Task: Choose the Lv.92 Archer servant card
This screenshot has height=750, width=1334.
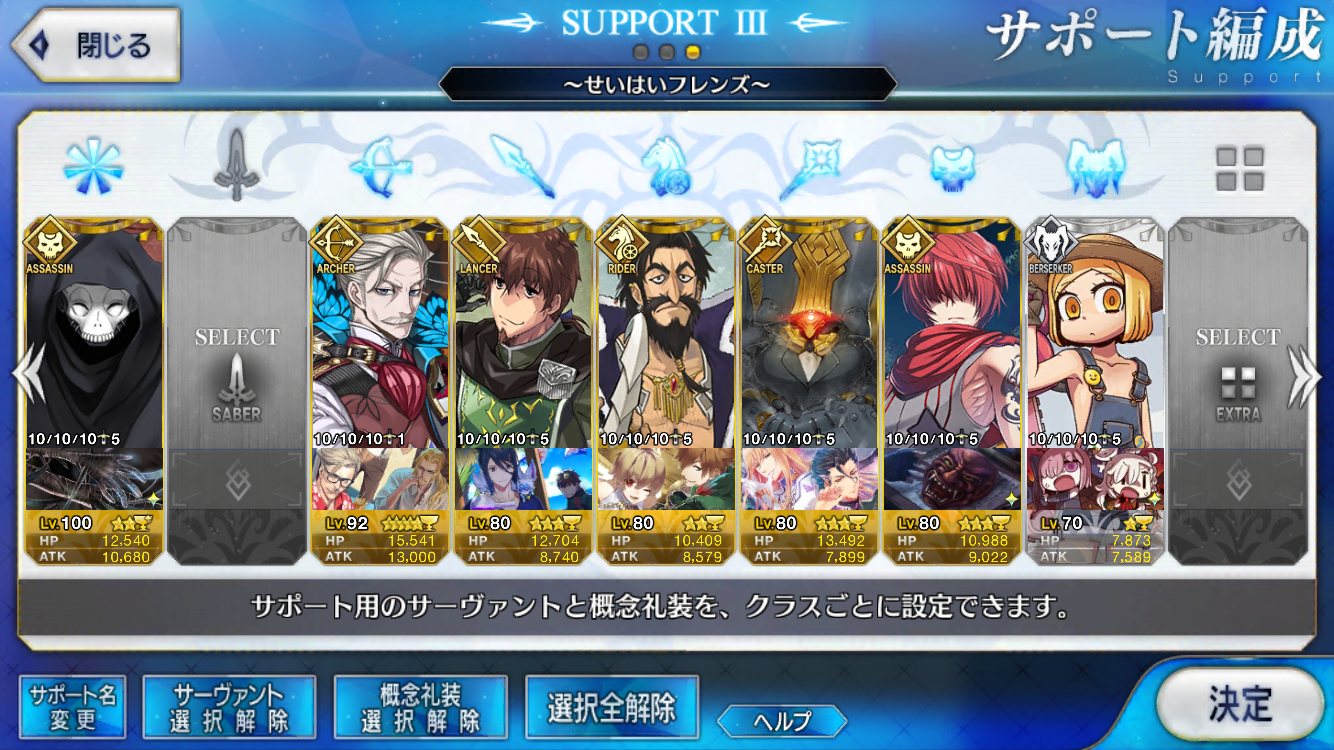Action: pyautogui.click(x=380, y=392)
